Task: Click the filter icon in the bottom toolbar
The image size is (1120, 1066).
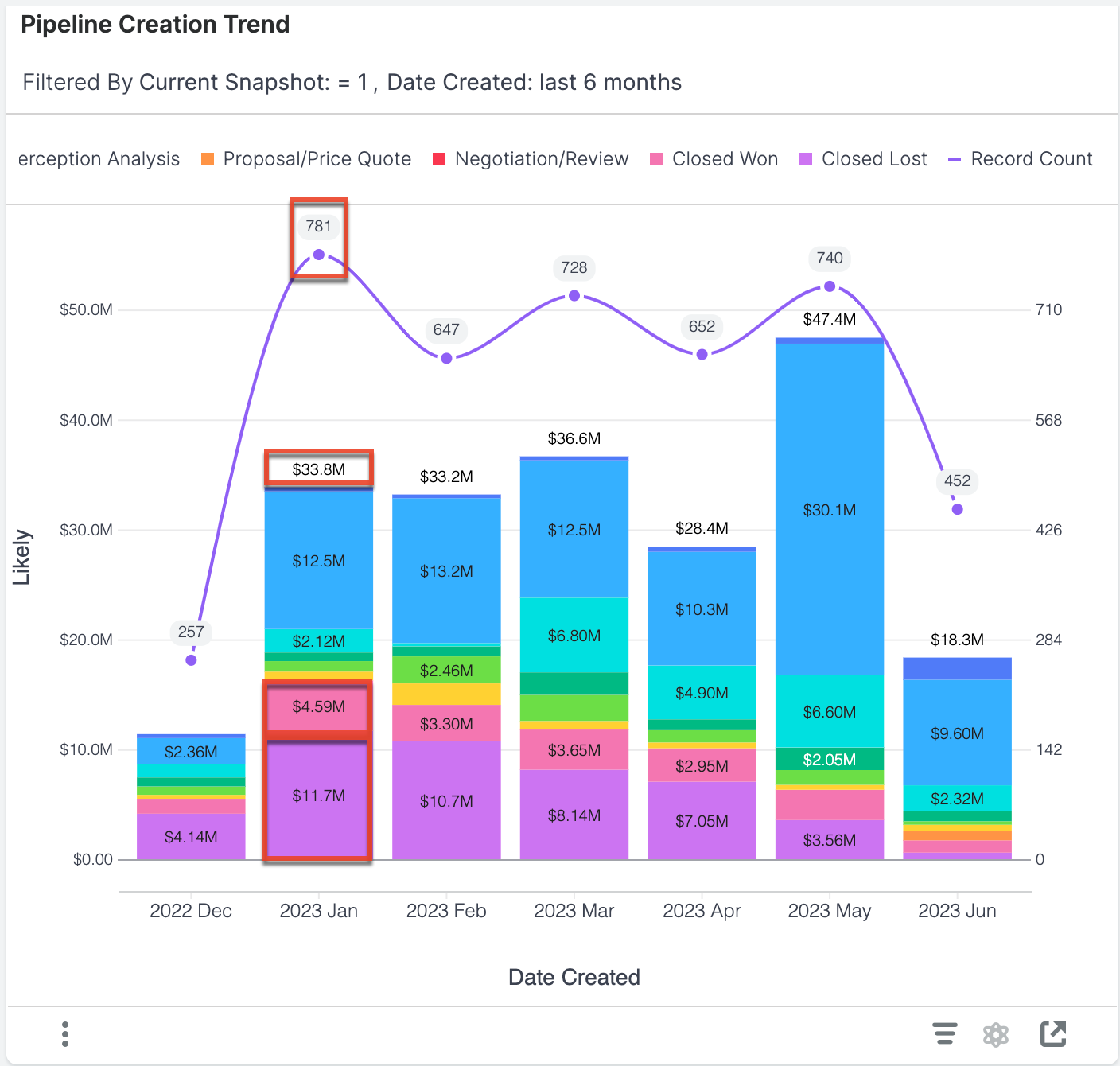Action: click(944, 1033)
